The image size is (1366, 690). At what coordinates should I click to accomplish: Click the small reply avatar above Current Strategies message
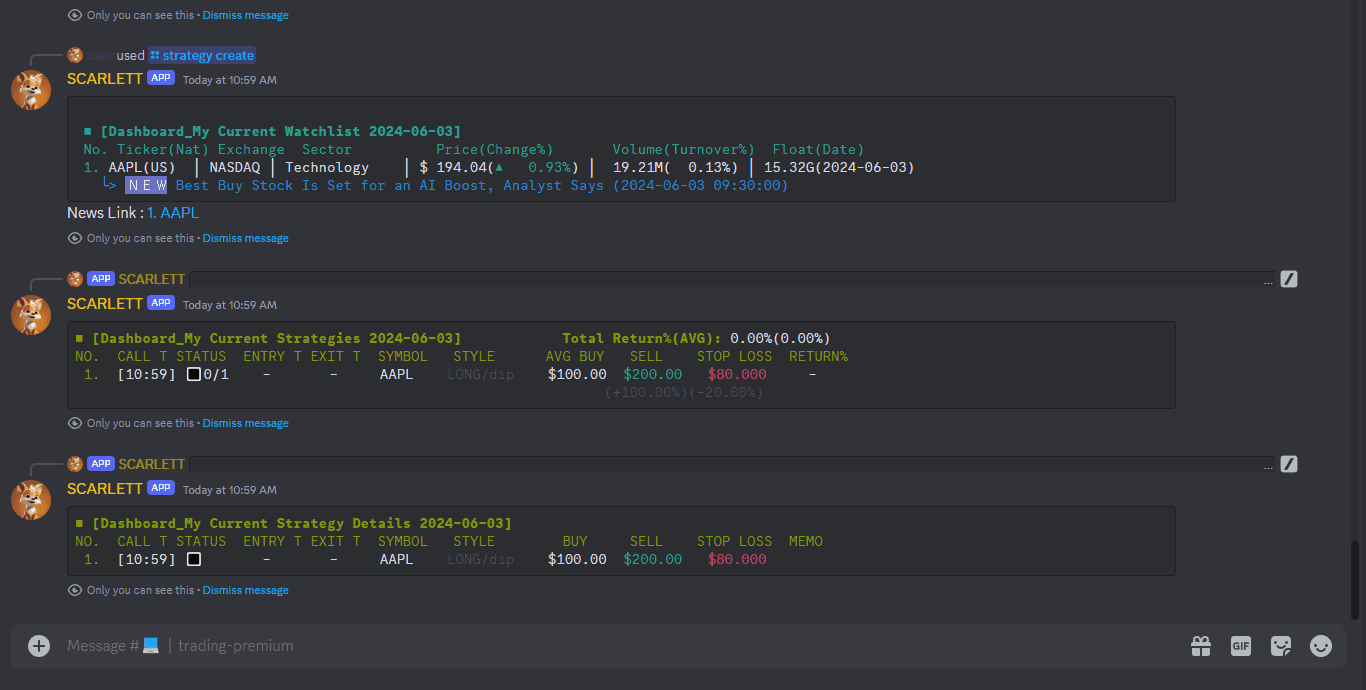click(75, 279)
